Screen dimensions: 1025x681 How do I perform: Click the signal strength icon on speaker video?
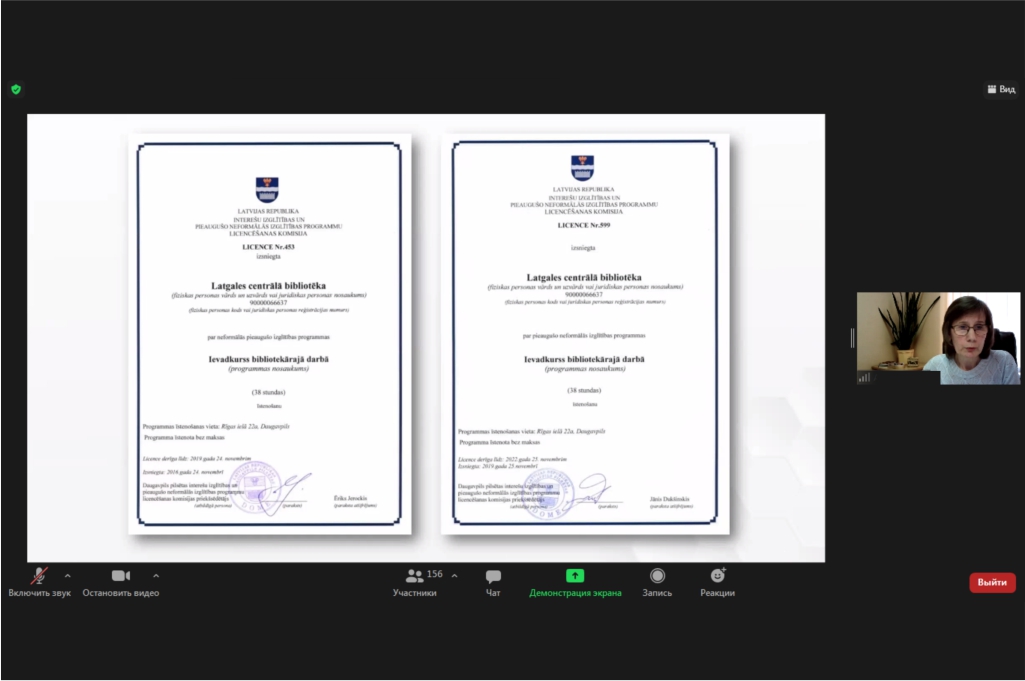864,377
